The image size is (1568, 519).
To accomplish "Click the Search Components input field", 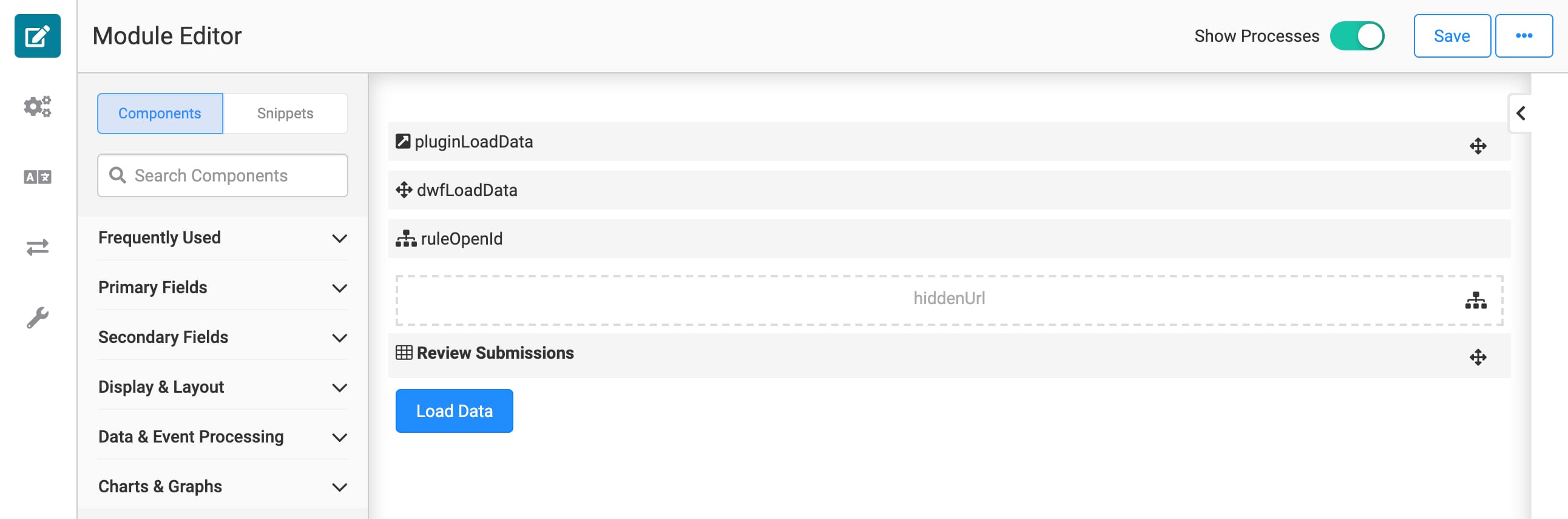I will 223,175.
